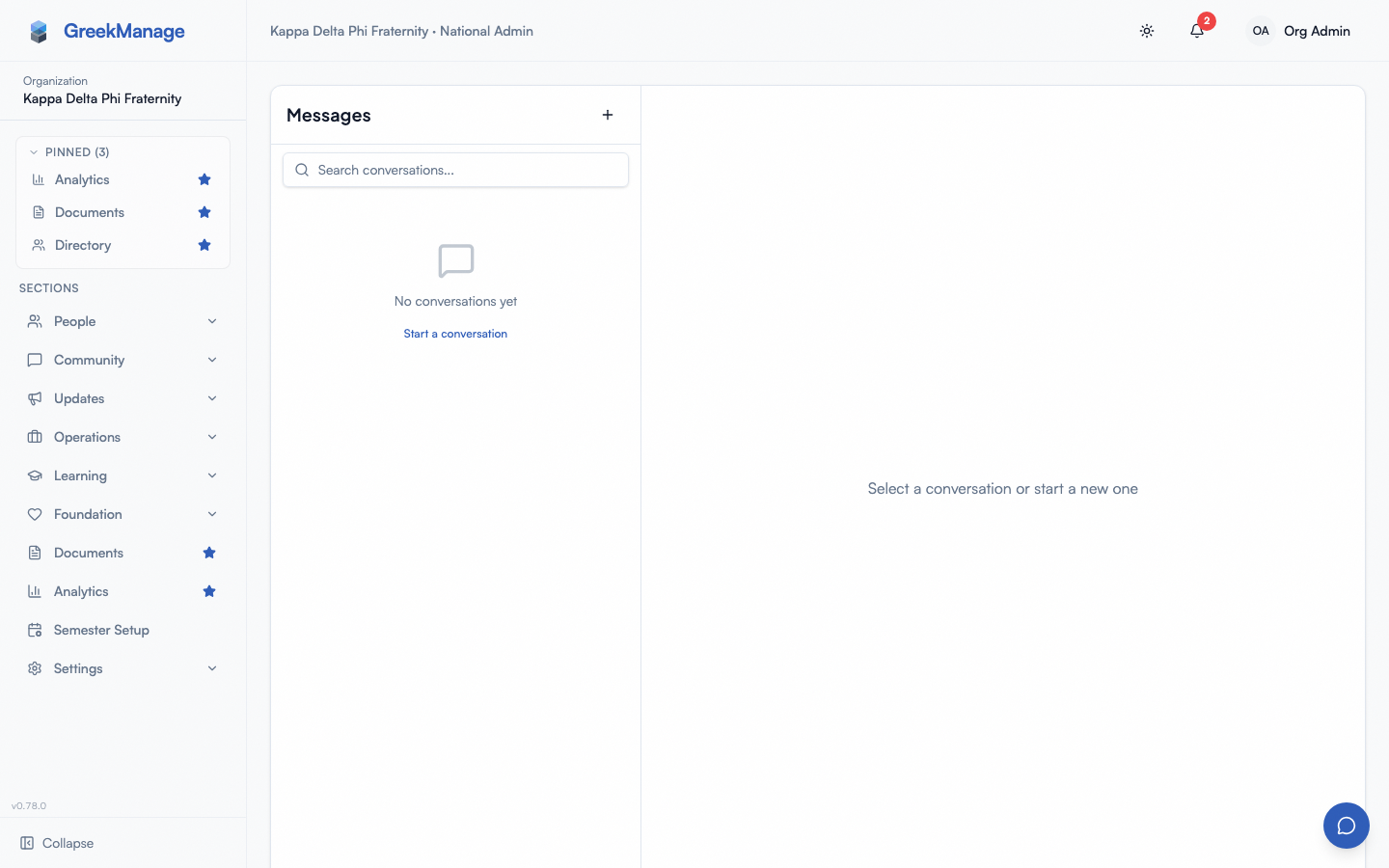Expand the Settings section chevron
Screen dimensions: 1389x868
coord(212,668)
